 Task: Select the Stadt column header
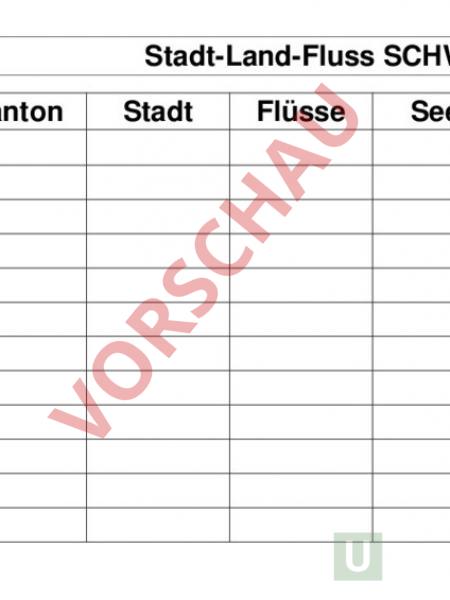[158, 111]
